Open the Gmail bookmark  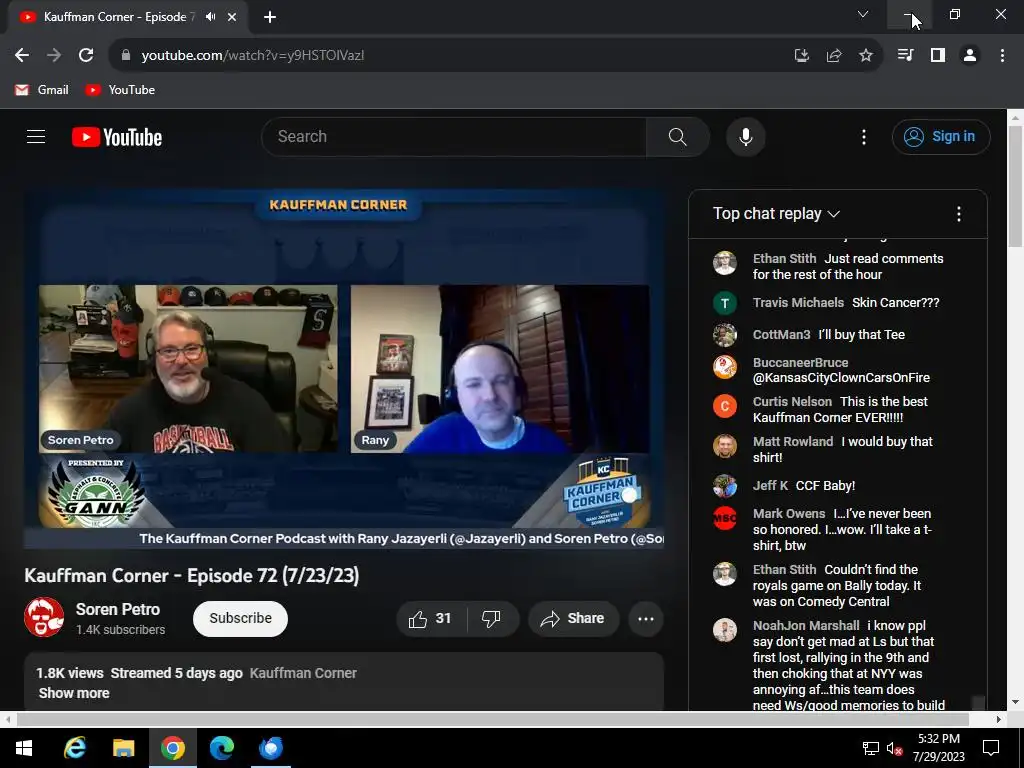click(42, 90)
